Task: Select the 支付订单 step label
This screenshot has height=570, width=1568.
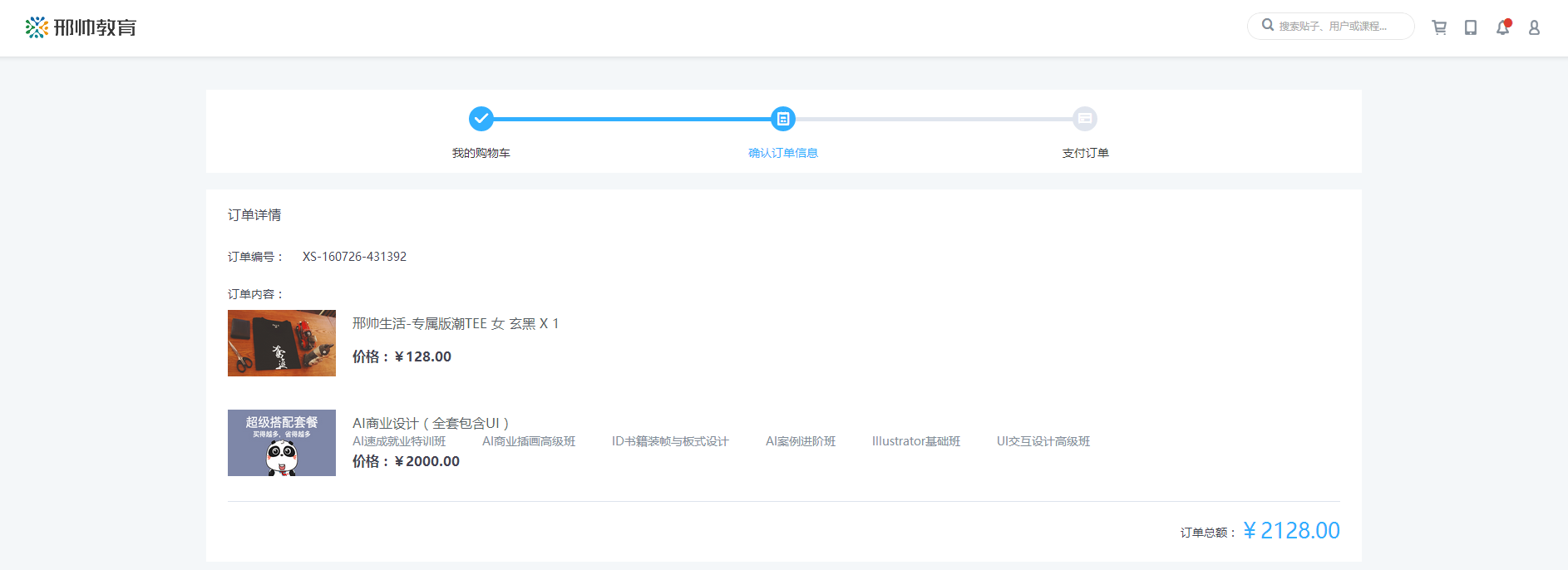Action: [x=1085, y=153]
